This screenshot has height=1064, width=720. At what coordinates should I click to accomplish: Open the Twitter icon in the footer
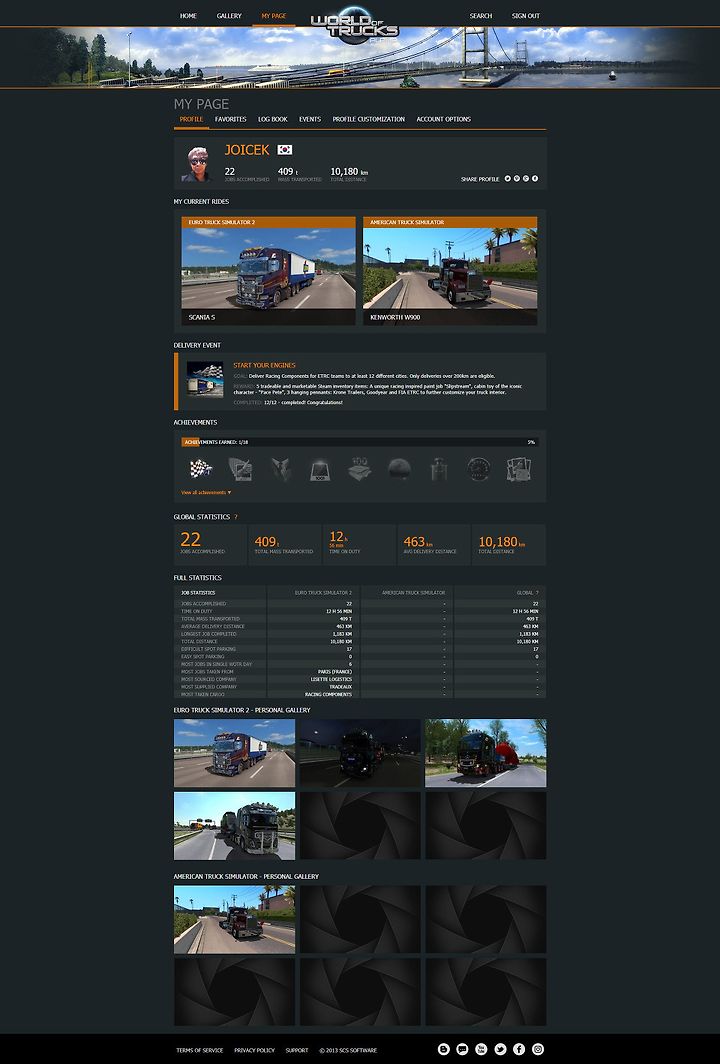click(500, 1049)
